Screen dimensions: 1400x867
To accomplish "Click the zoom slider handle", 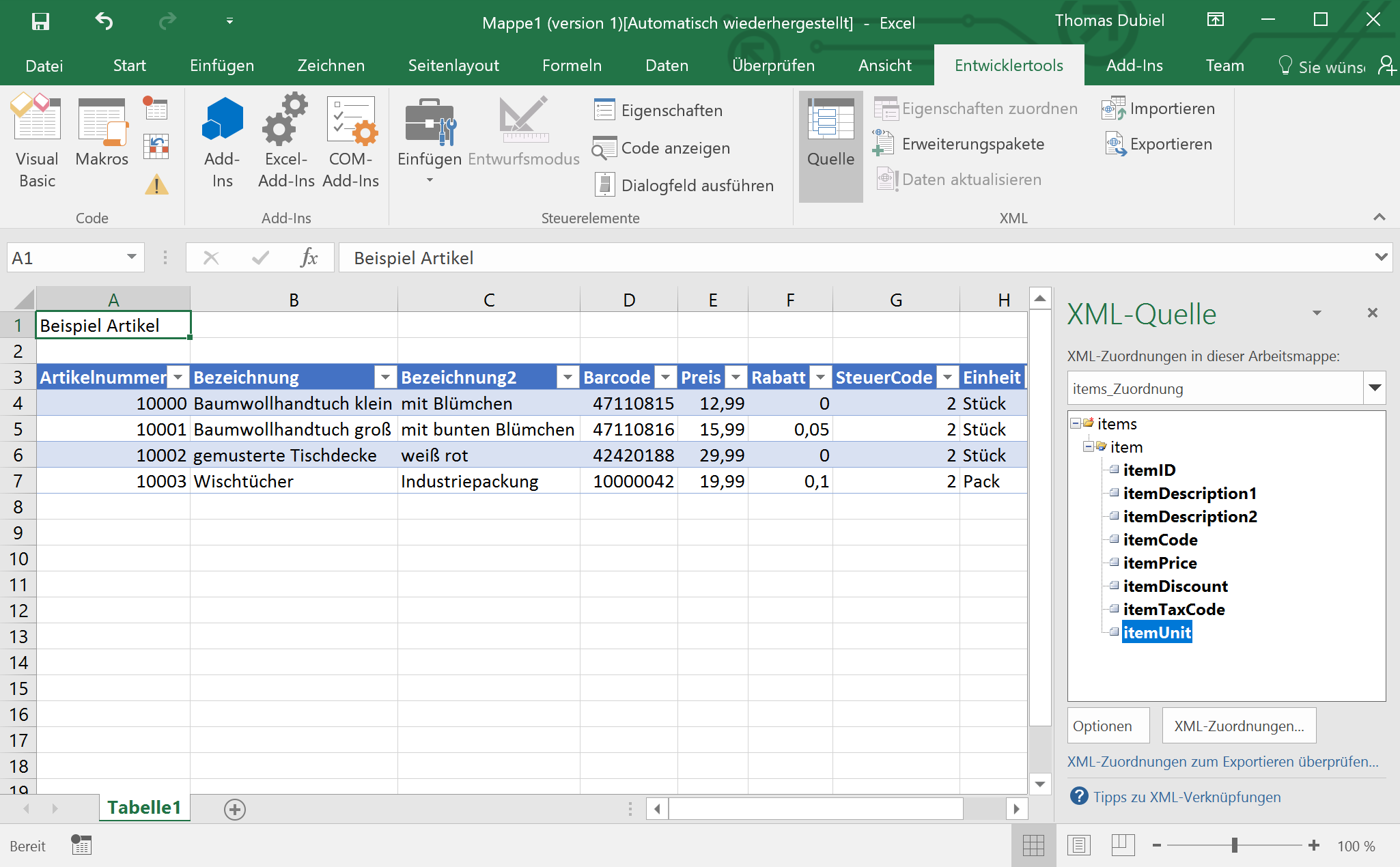I will (1234, 845).
